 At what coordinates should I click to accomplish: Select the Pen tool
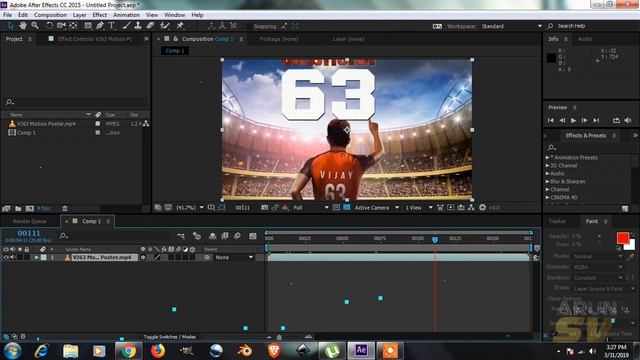pos(100,26)
